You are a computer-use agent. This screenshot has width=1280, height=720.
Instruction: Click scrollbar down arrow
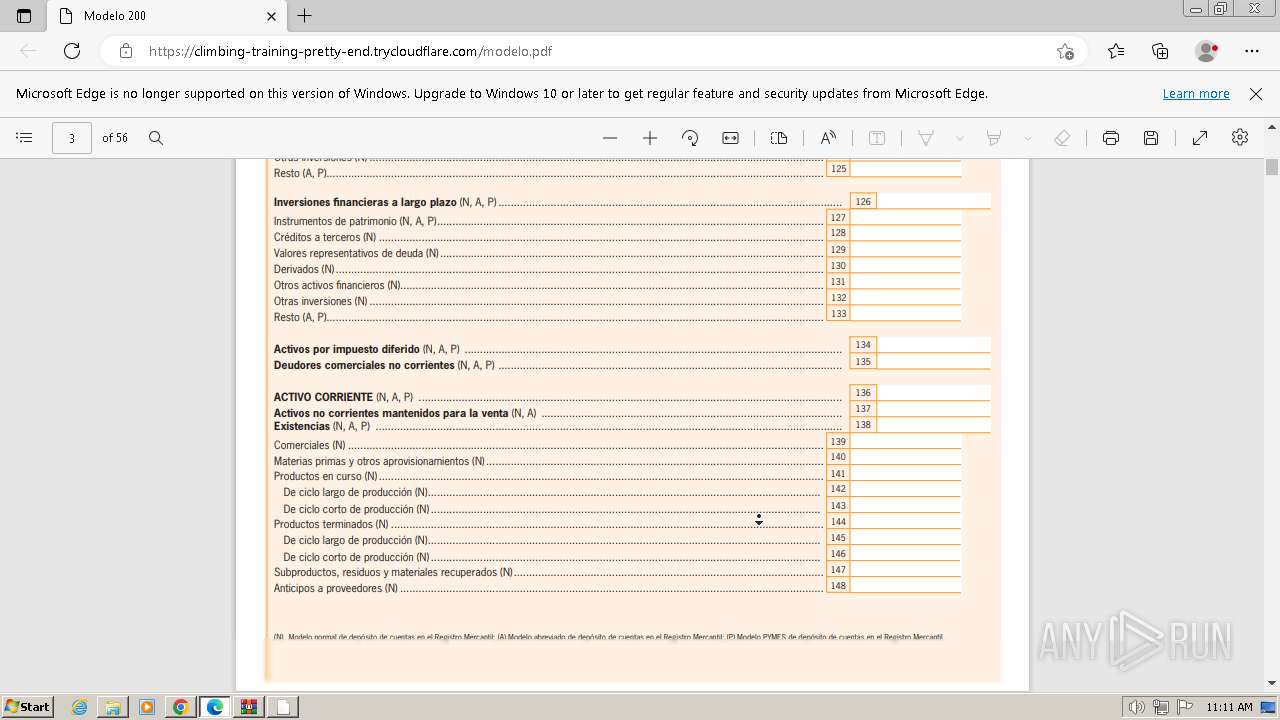point(1272,684)
